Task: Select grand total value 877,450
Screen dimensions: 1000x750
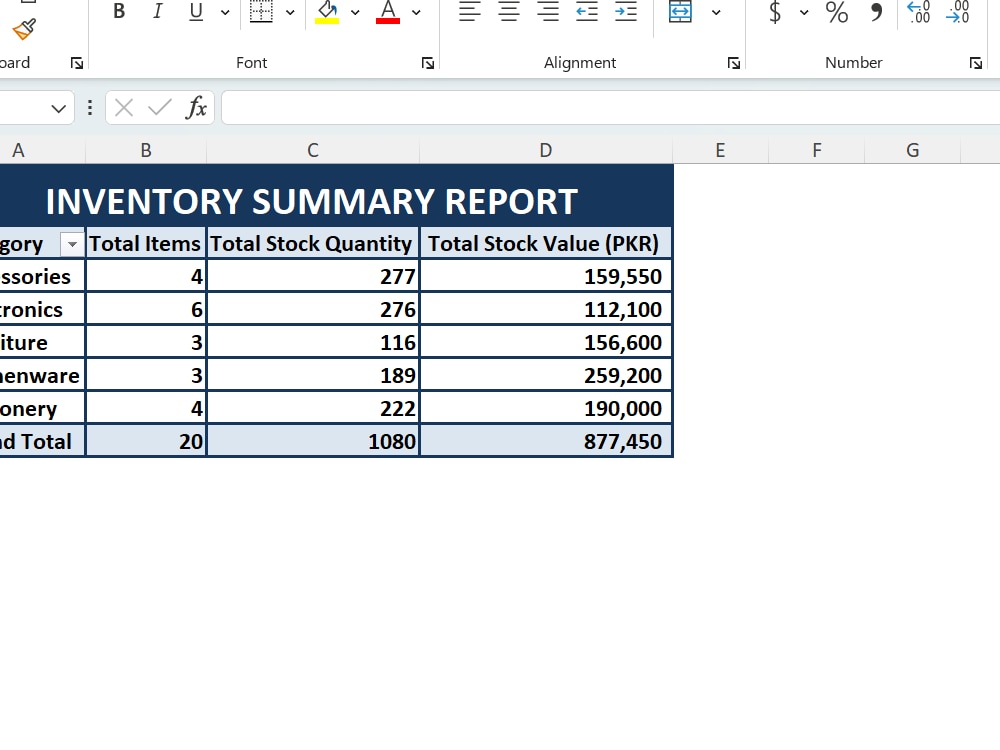Action: (546, 441)
